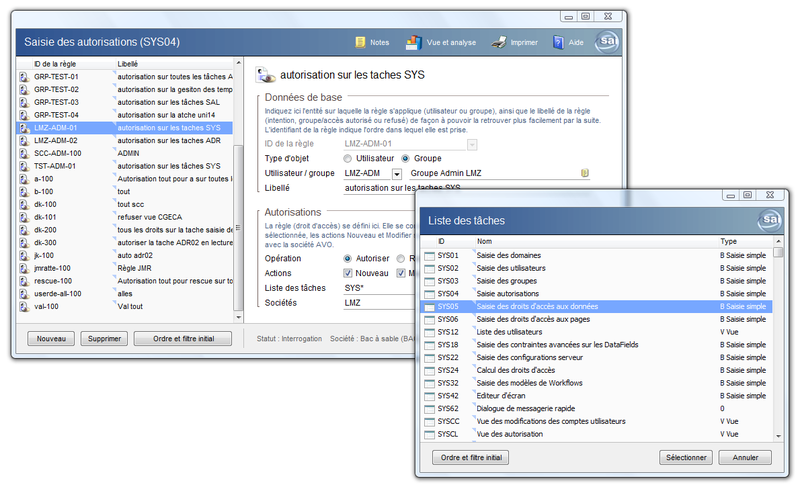Select the Utilisateur radio button

click(x=348, y=158)
